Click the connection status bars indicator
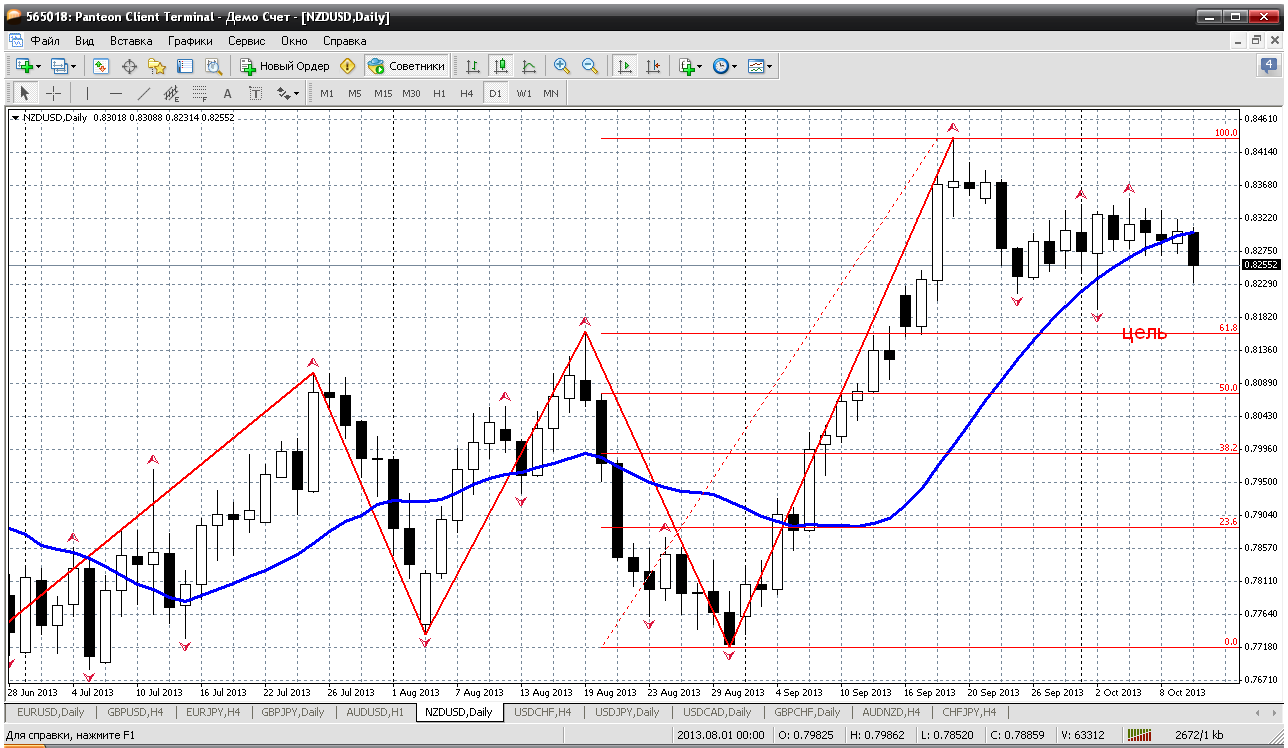 (x=1140, y=736)
